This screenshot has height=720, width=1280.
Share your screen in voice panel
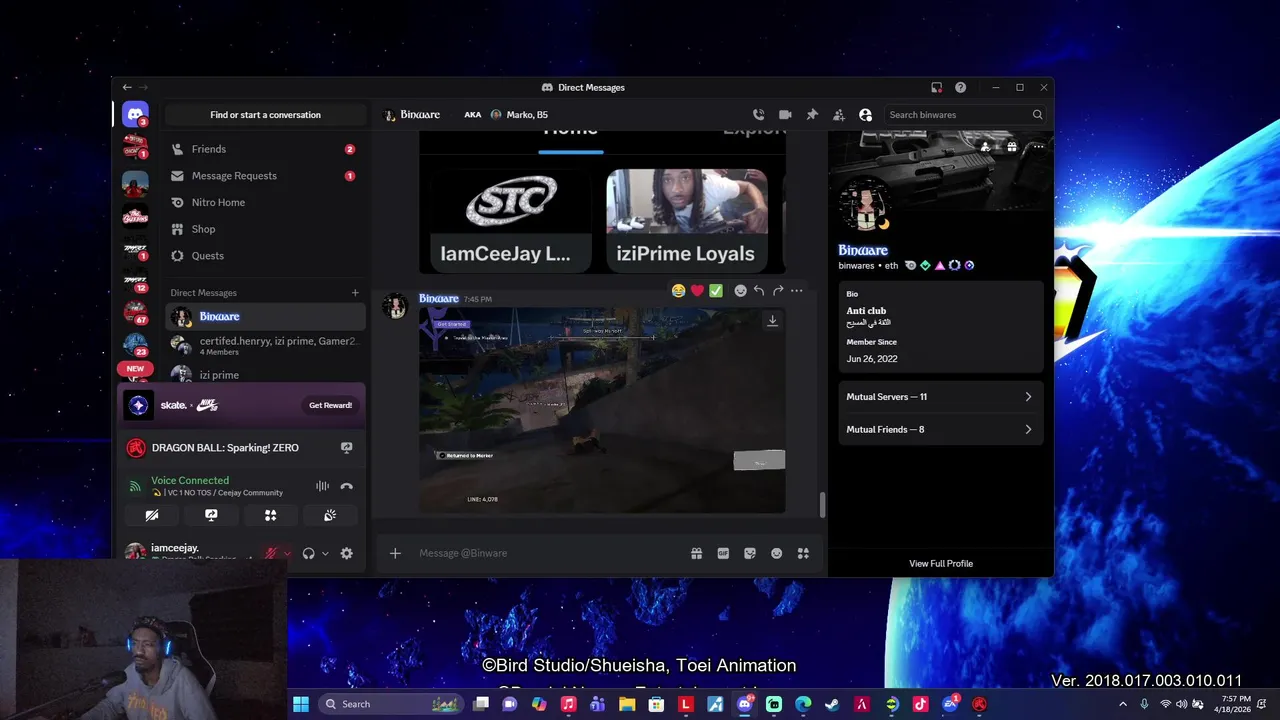211,515
